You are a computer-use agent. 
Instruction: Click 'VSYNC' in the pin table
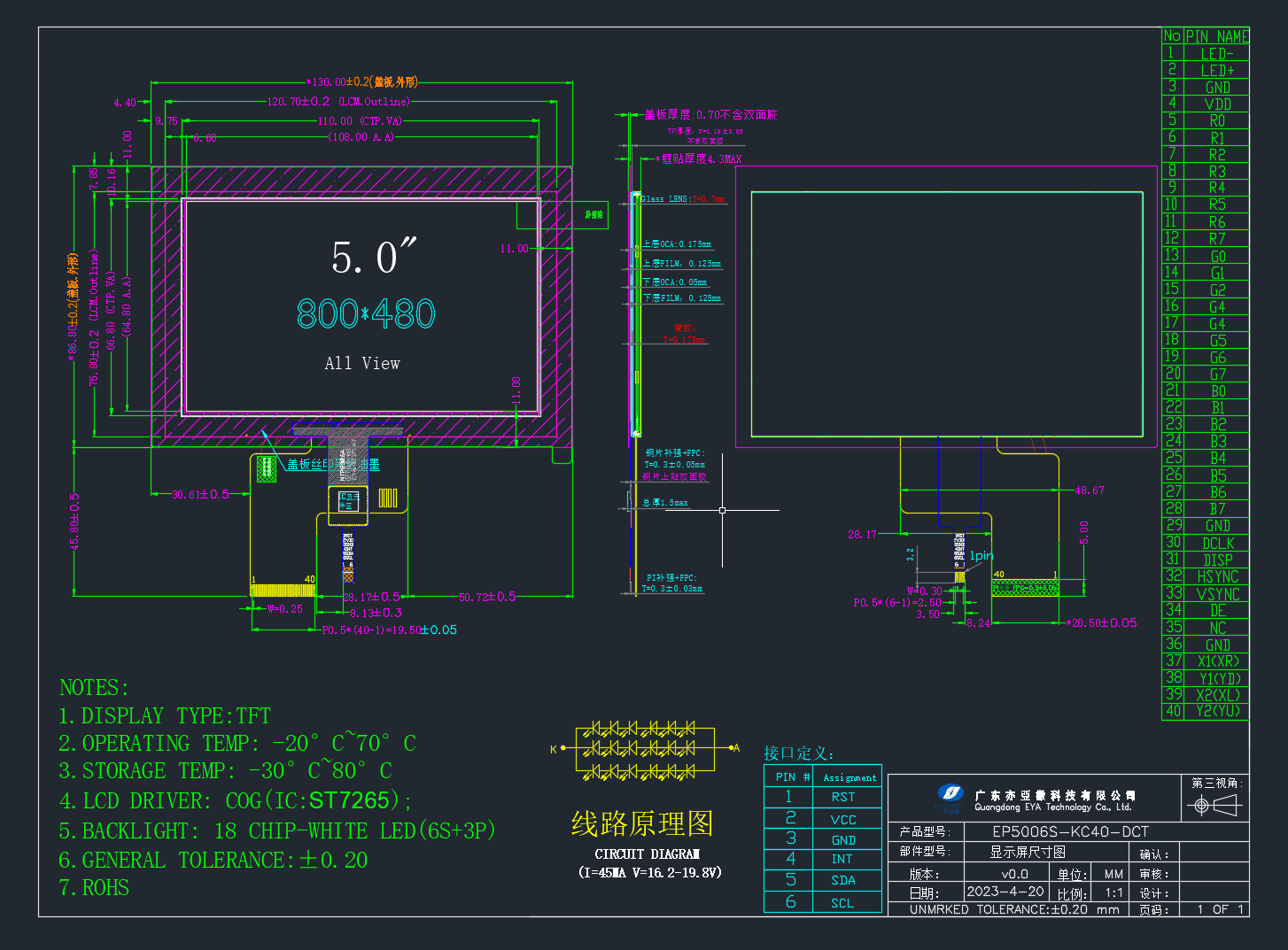(x=1218, y=594)
